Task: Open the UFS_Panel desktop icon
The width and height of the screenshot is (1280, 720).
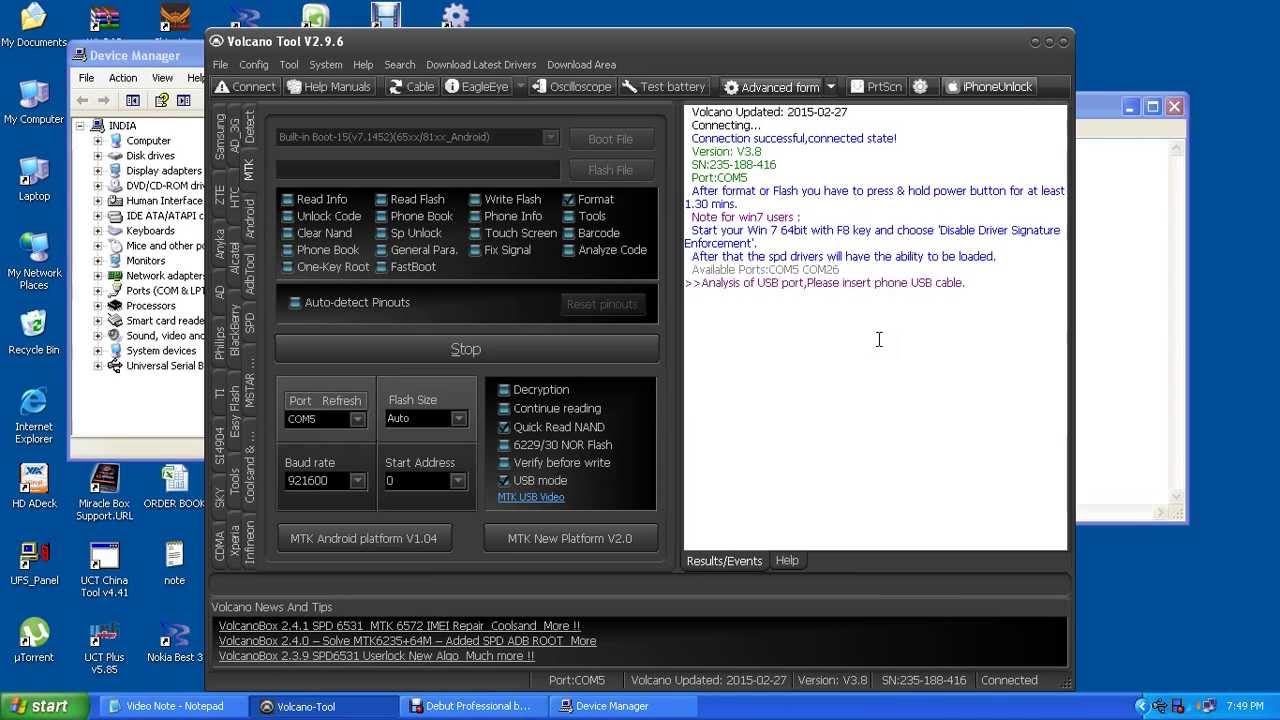Action: point(34,562)
